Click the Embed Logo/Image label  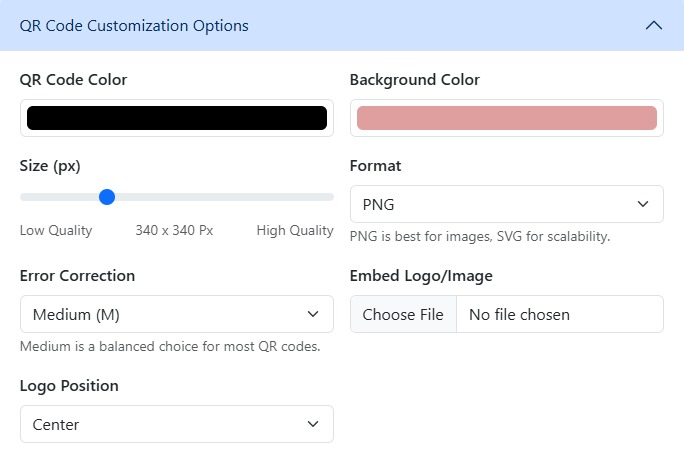point(421,276)
